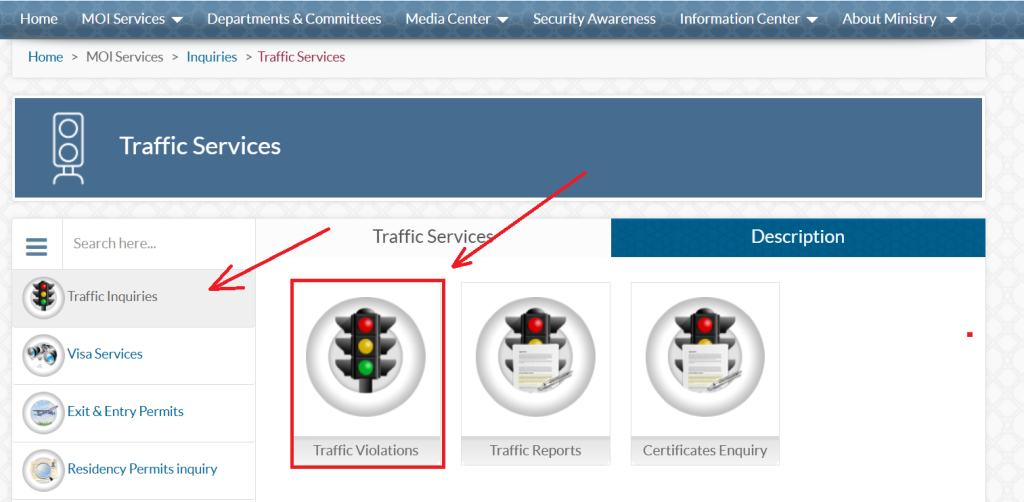This screenshot has height=502, width=1024.
Task: Click the Residency Permits inquiry magnifier icon
Action: point(44,470)
